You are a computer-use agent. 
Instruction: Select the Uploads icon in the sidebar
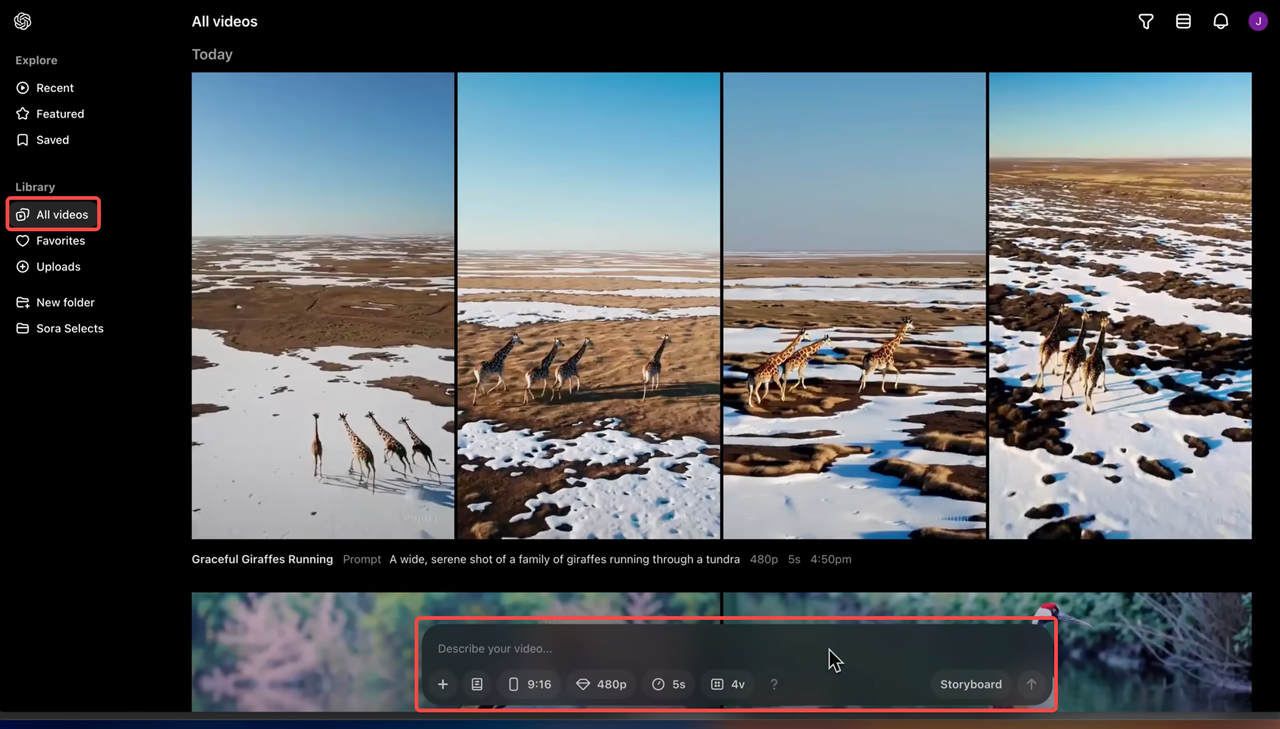pos(22,266)
